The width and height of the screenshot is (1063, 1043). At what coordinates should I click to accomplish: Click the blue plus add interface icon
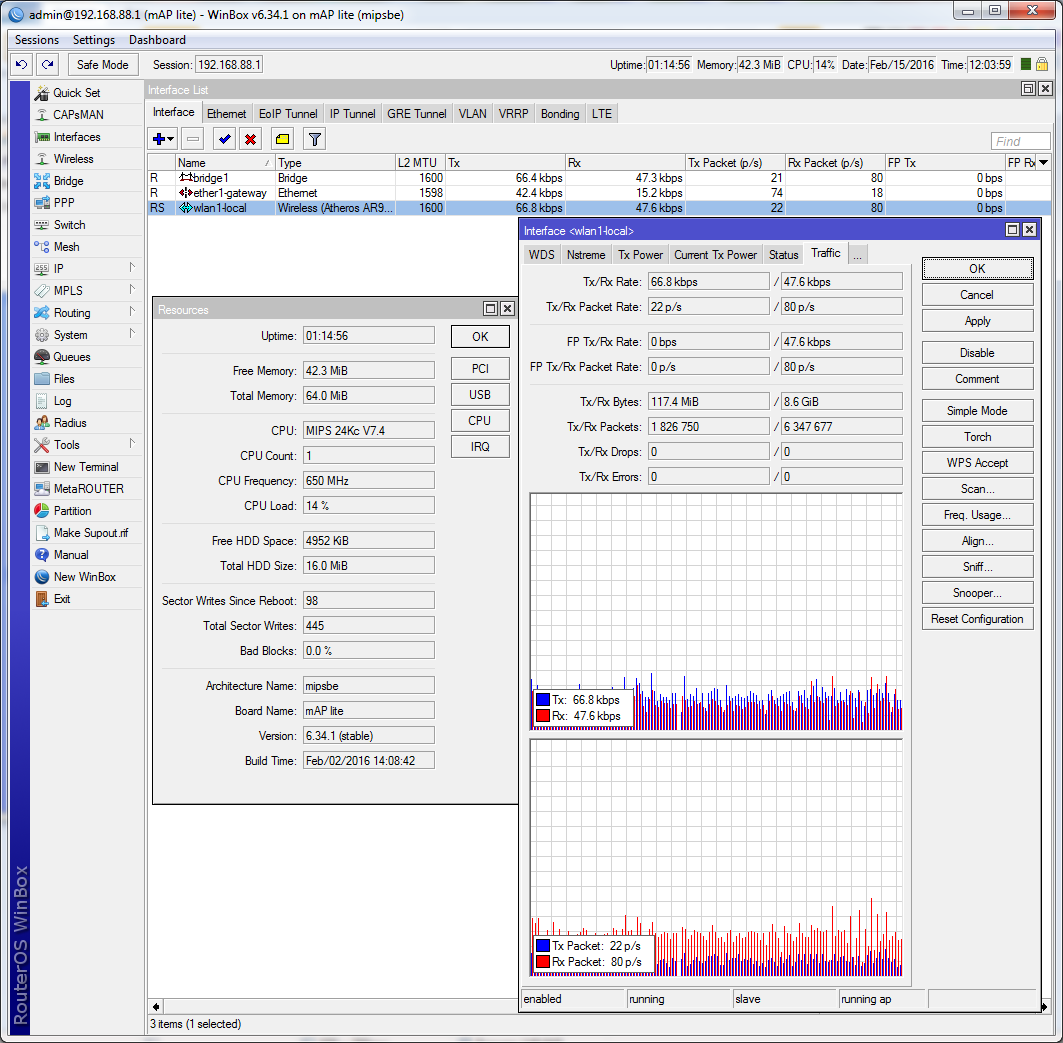coord(158,139)
